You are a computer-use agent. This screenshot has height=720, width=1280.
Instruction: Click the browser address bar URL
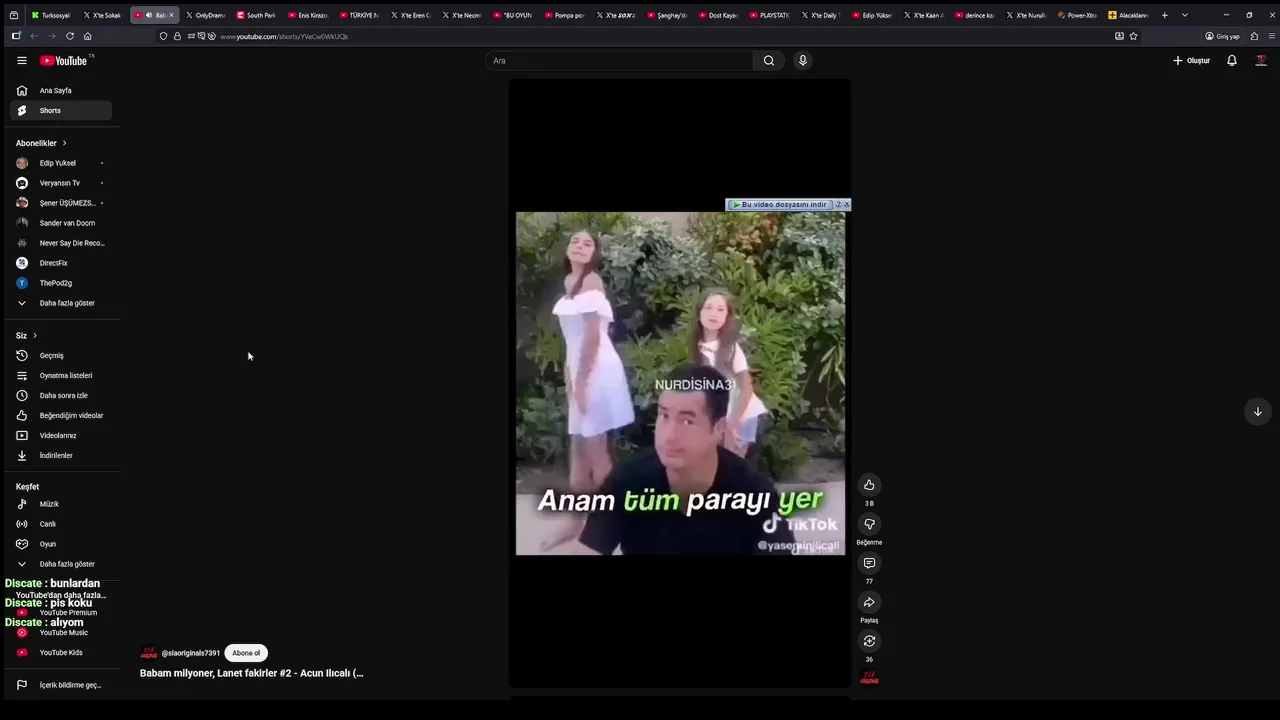[284, 36]
